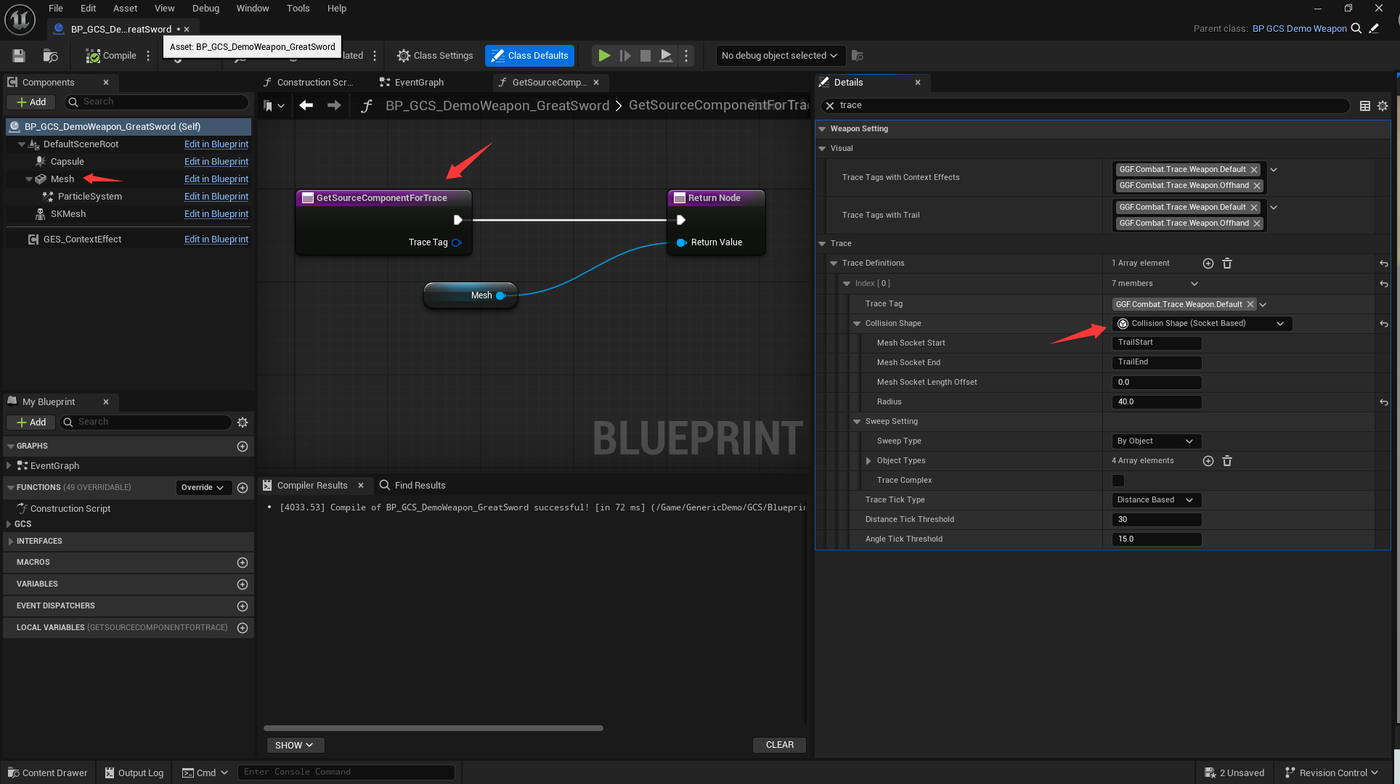The width and height of the screenshot is (1400, 784).
Task: Click the Radius value field
Action: click(x=1156, y=402)
